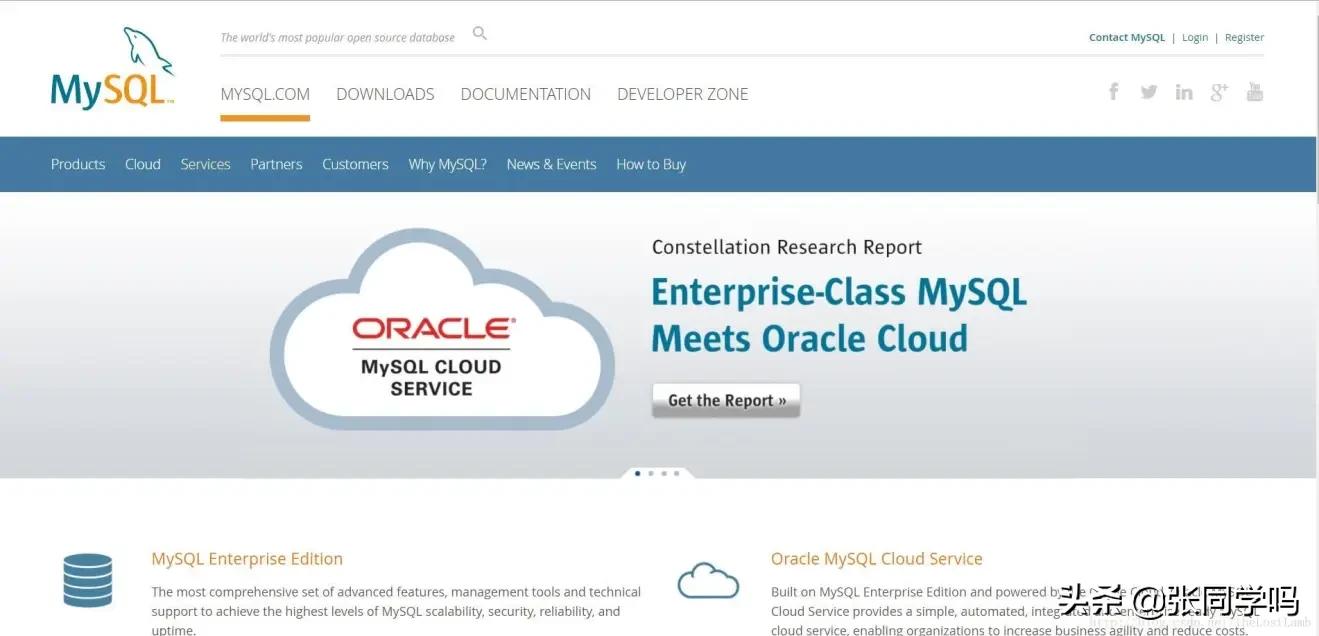The width and height of the screenshot is (1319, 636).
Task: Go to the DOWNLOADS tab
Action: pyautogui.click(x=385, y=94)
